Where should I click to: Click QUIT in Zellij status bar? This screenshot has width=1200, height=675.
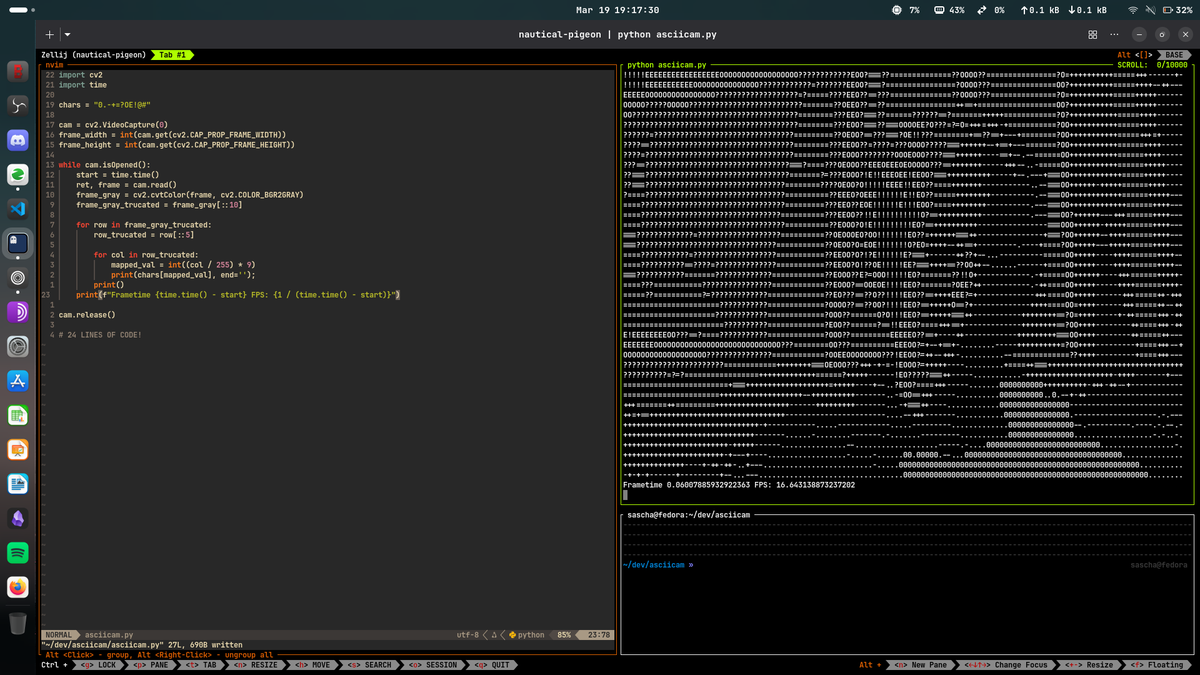coord(490,665)
